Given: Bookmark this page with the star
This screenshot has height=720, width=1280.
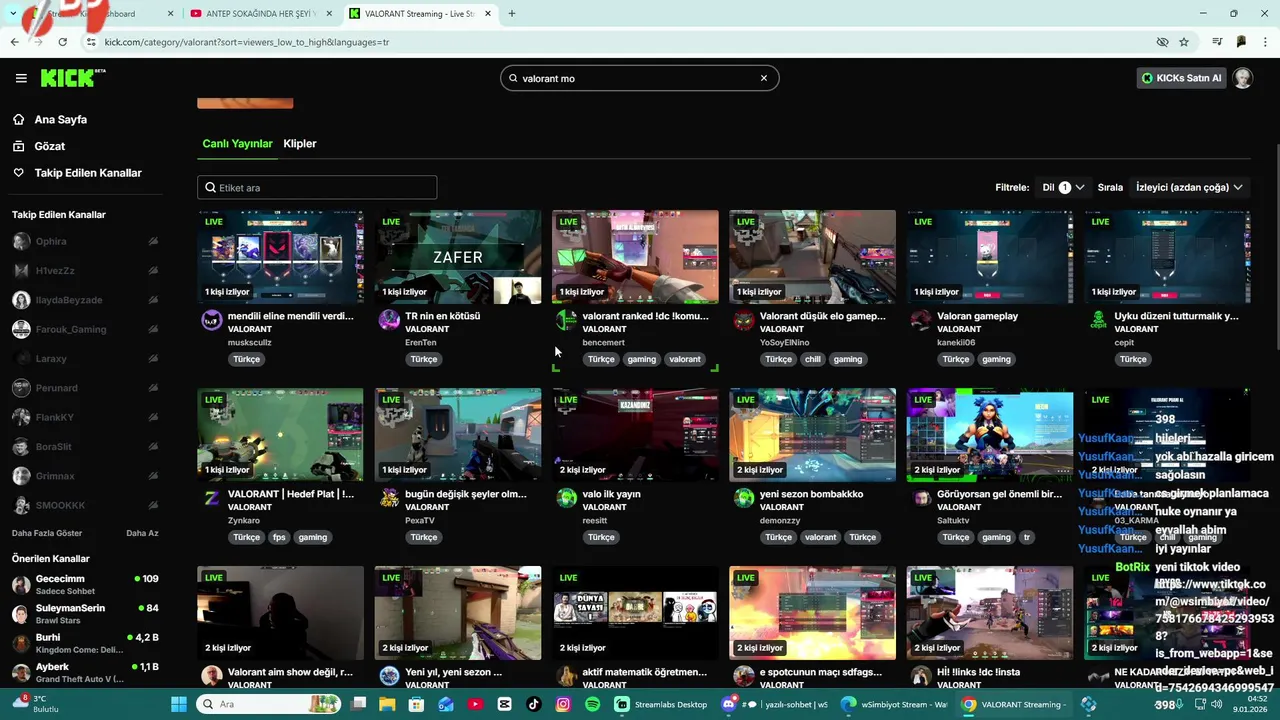Looking at the screenshot, I should tap(1184, 42).
